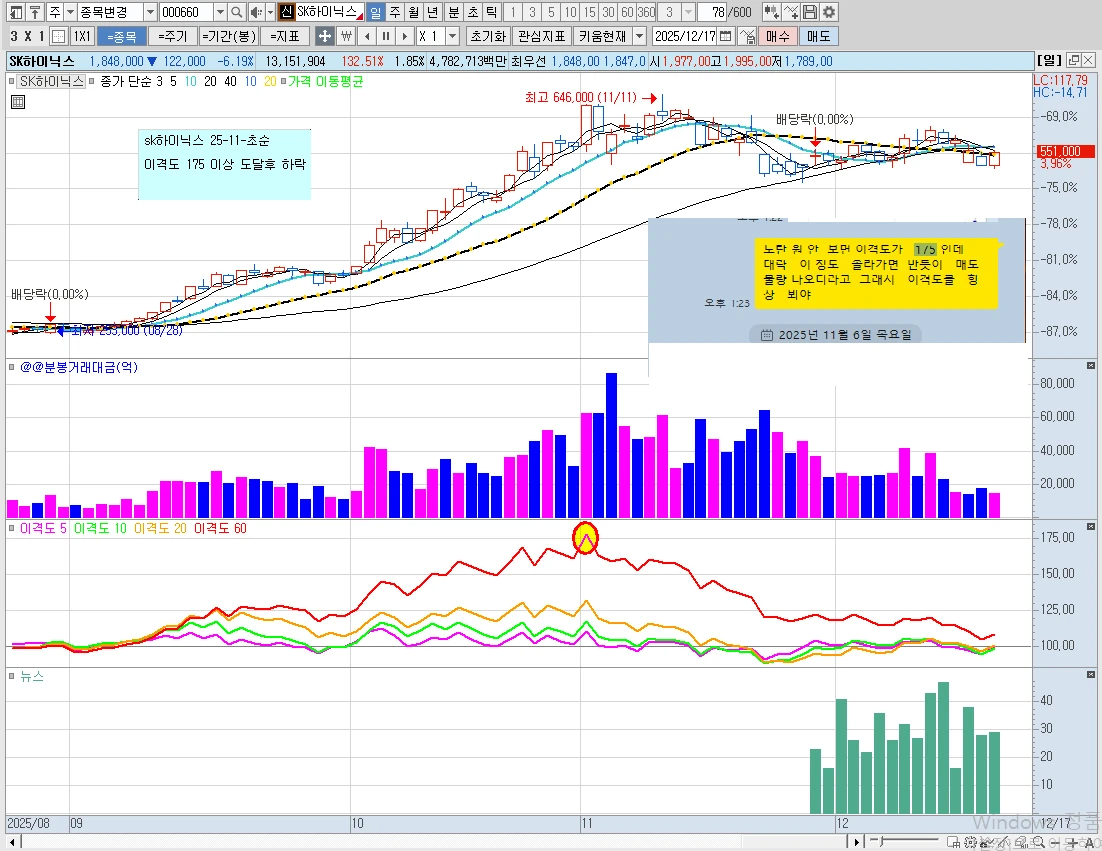Click the data table icon under SK하이닉스 label
Image resolution: width=1102 pixels, height=851 pixels.
point(18,102)
